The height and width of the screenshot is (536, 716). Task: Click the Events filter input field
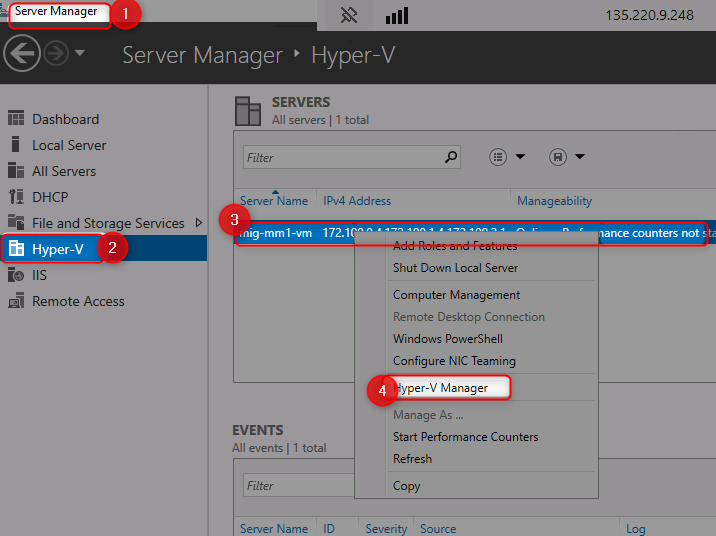click(x=299, y=485)
